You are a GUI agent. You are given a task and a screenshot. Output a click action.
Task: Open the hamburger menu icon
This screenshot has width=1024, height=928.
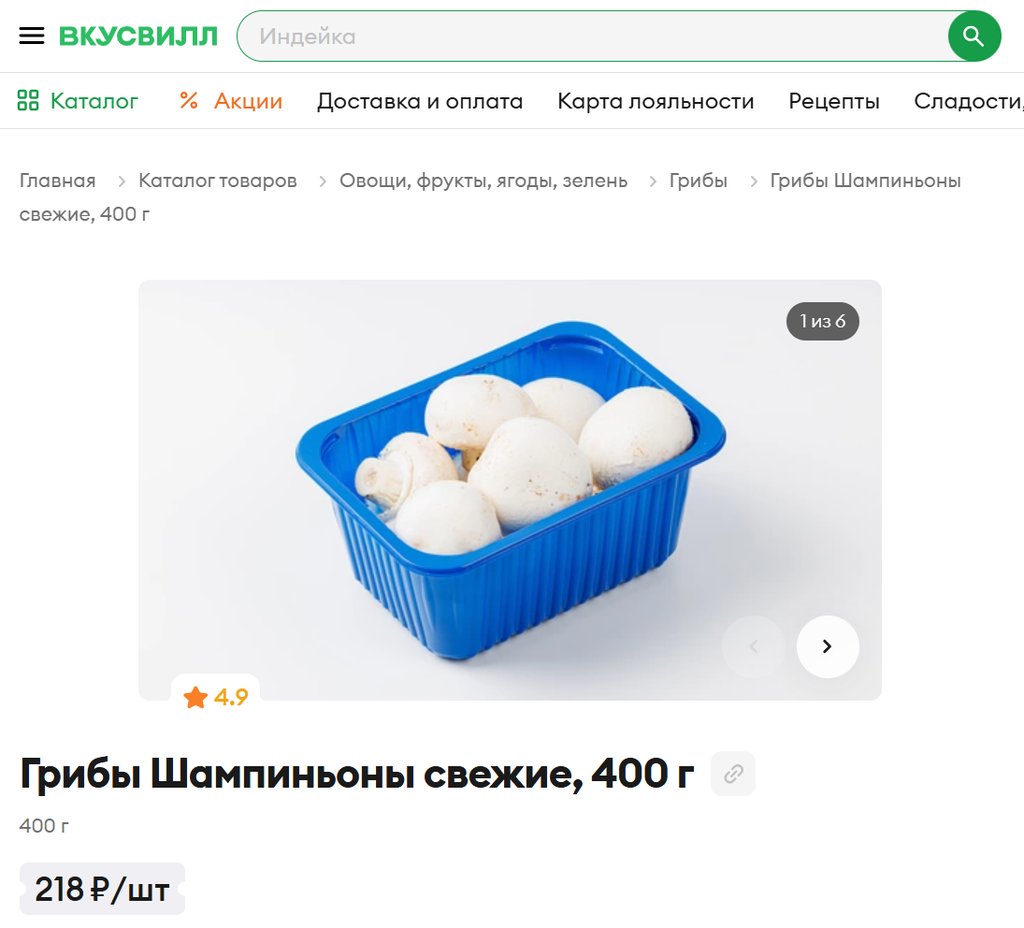pyautogui.click(x=31, y=36)
